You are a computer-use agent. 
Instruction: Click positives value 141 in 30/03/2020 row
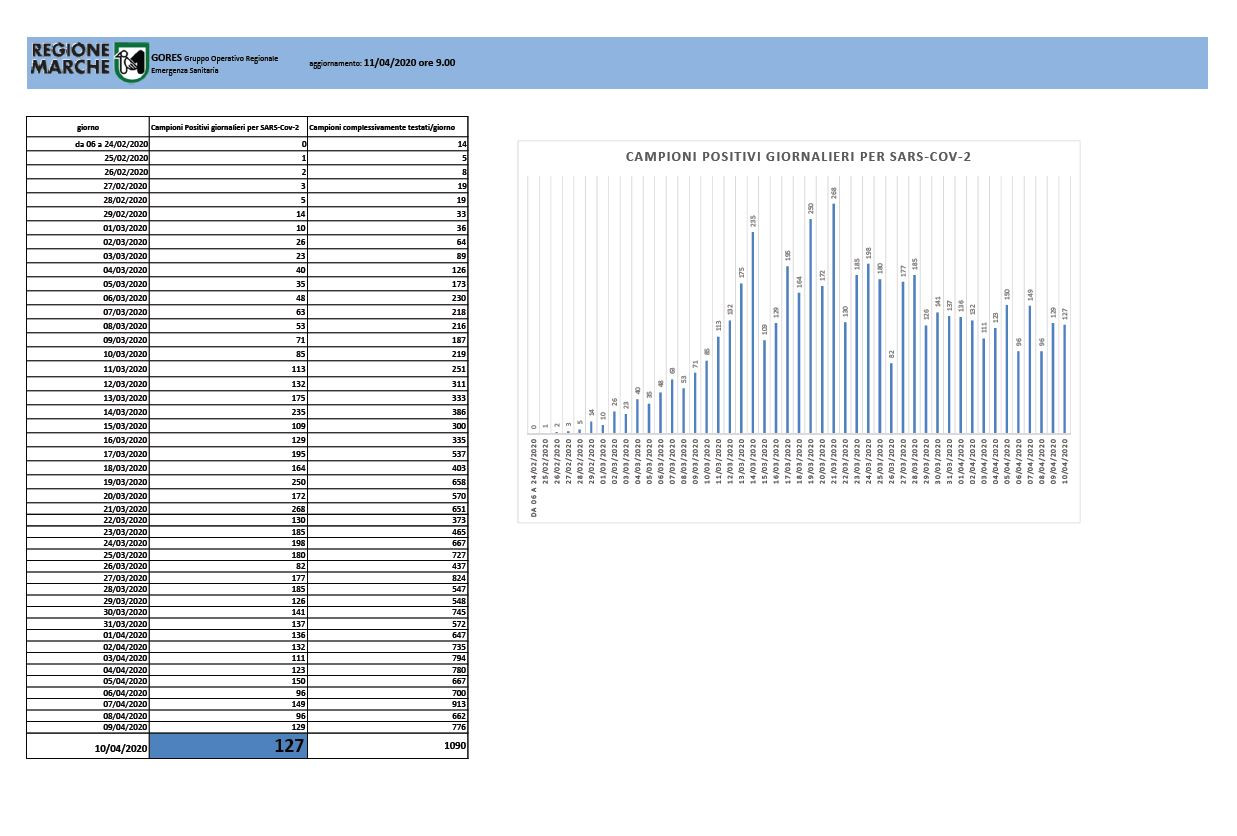click(228, 612)
